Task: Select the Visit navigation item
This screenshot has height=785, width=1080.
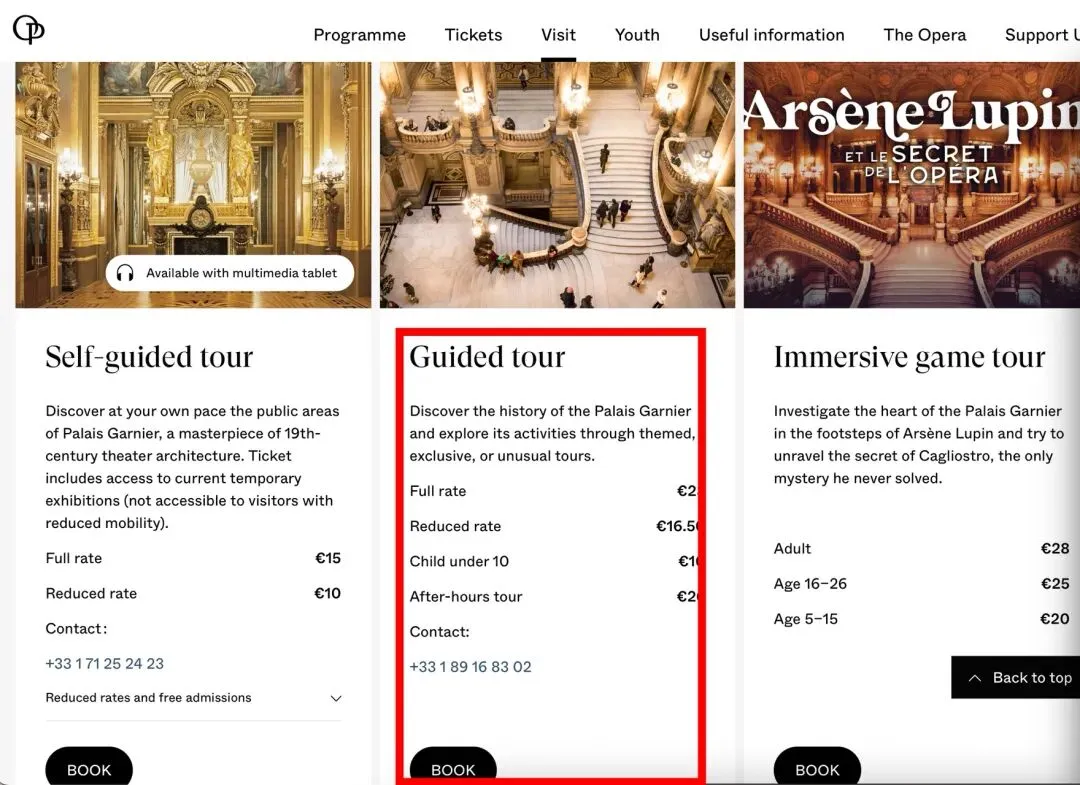Action: pyautogui.click(x=558, y=35)
